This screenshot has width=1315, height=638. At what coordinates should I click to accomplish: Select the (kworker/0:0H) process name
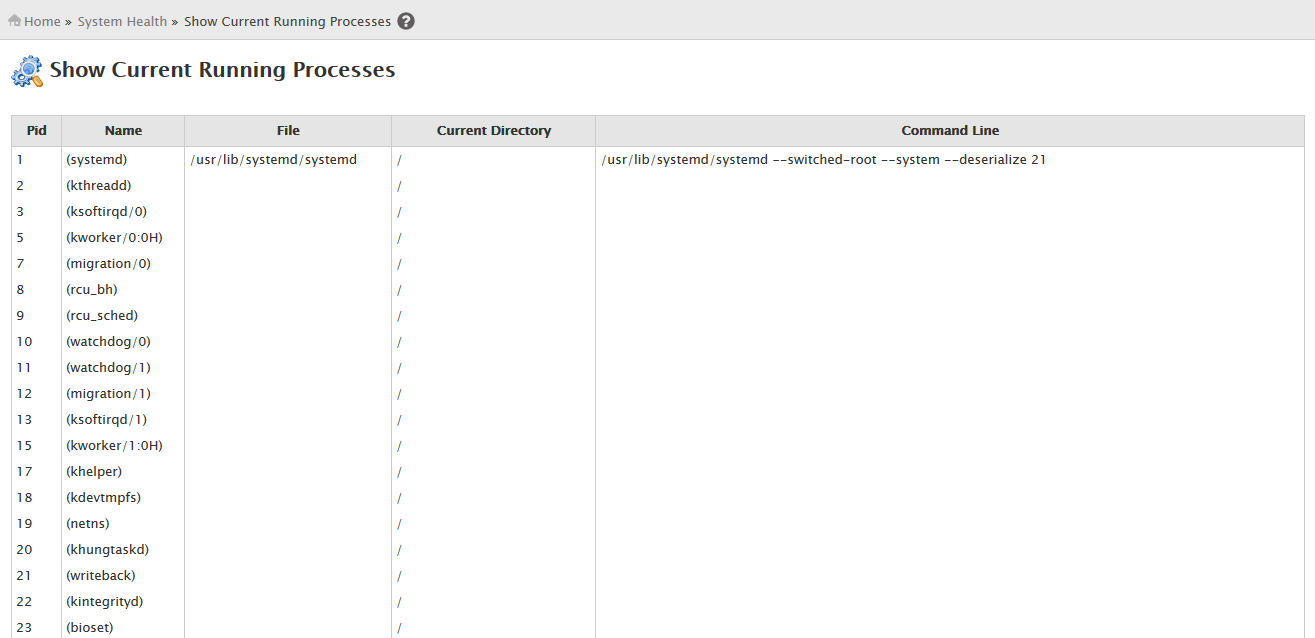tap(114, 238)
